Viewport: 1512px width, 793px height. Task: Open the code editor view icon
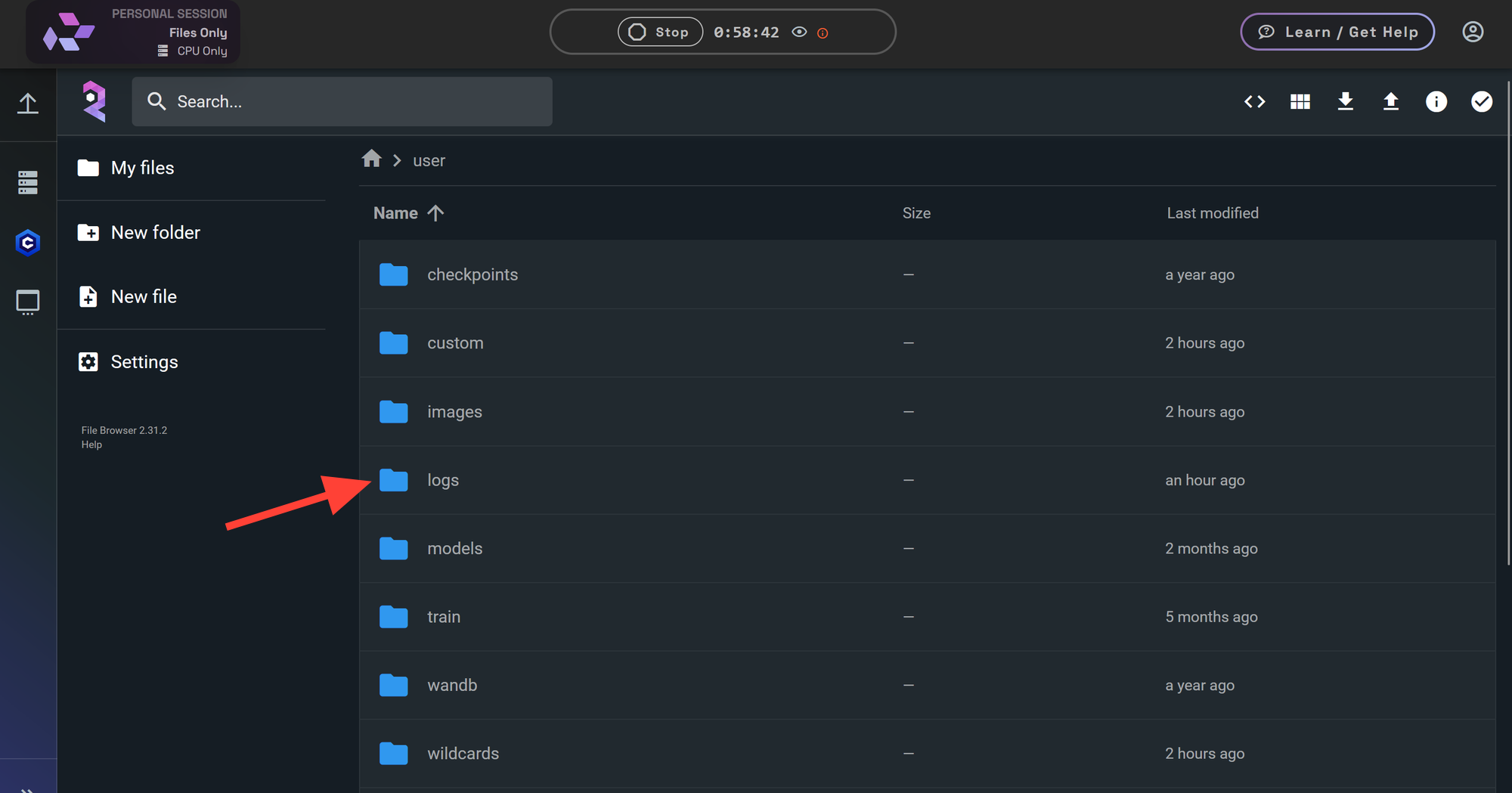1254,101
